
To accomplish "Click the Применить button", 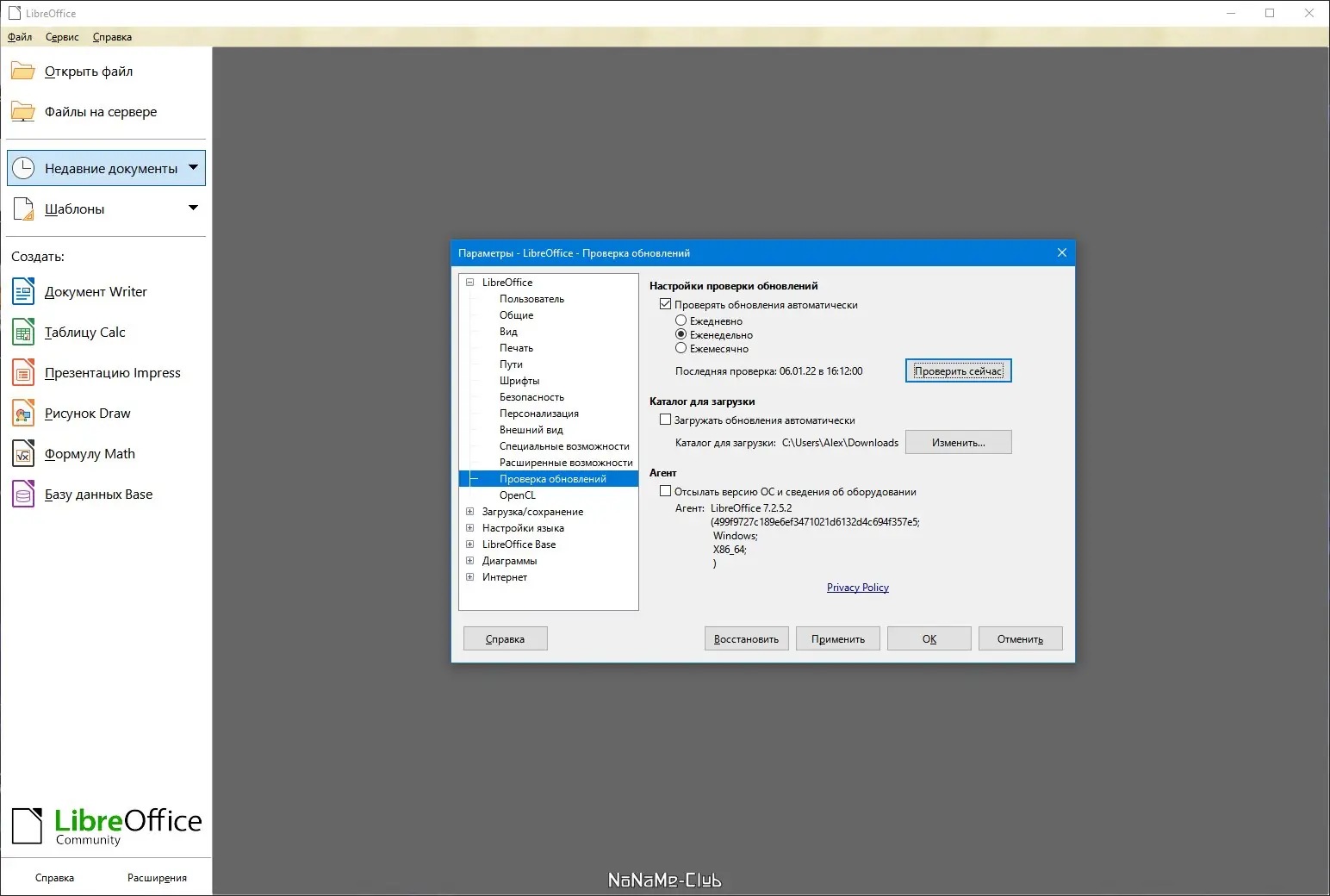I will pyautogui.click(x=838, y=638).
